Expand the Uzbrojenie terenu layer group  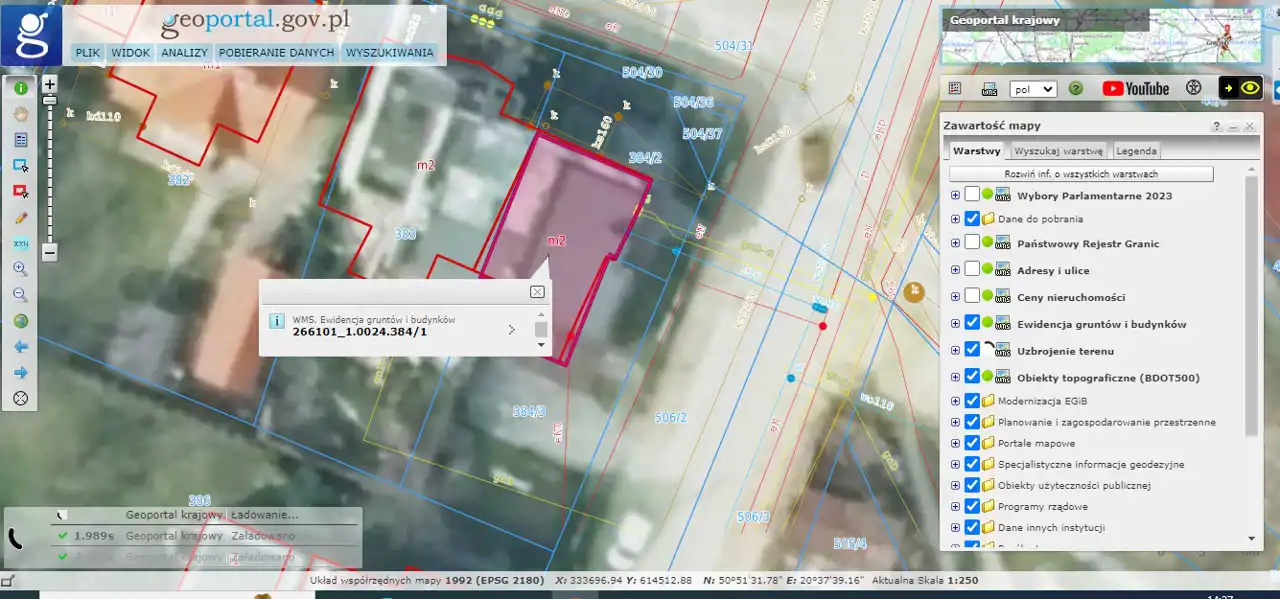(955, 350)
